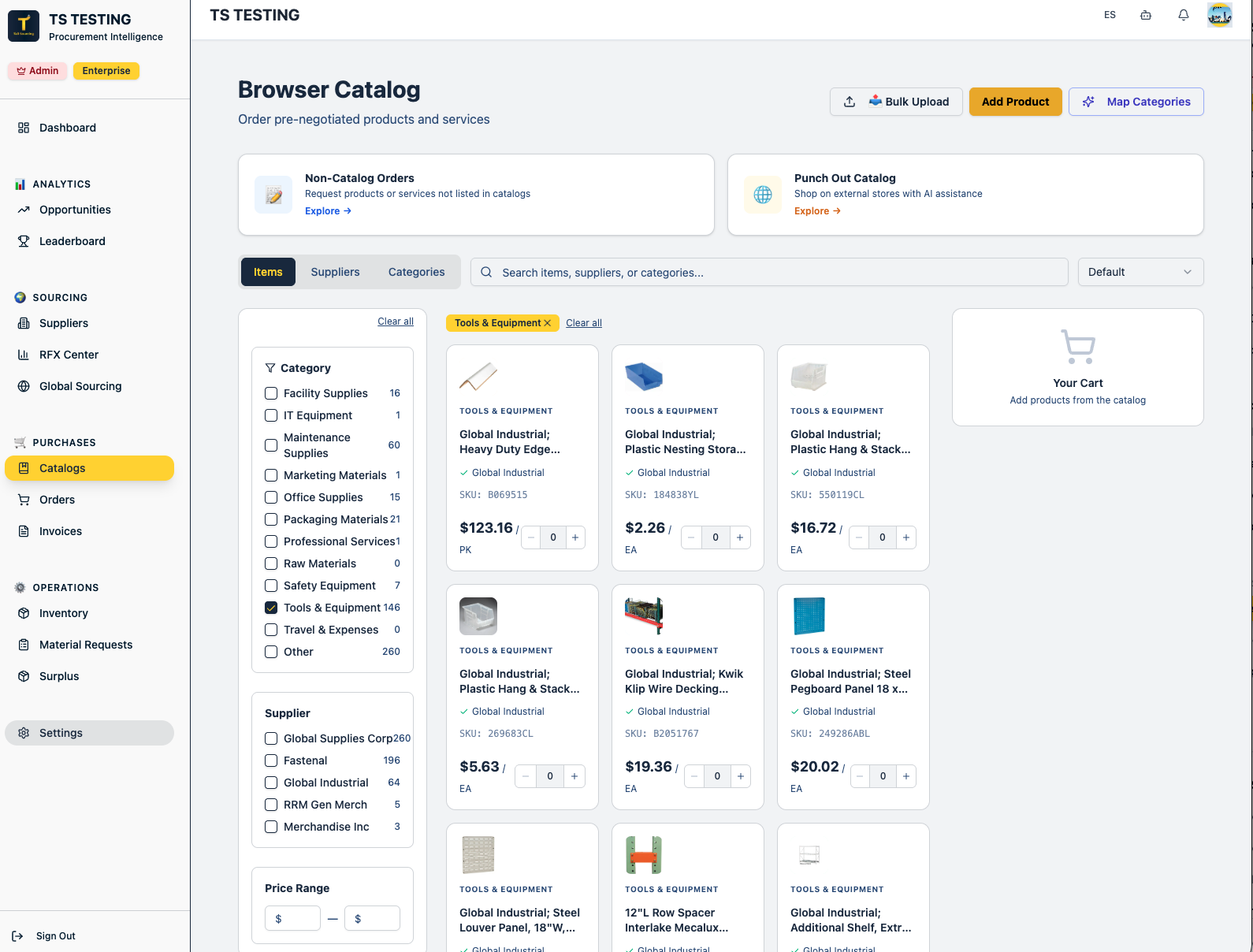Open 12"L Row Spacer product thumbnail
Image resolution: width=1253 pixels, height=952 pixels.
[x=644, y=855]
